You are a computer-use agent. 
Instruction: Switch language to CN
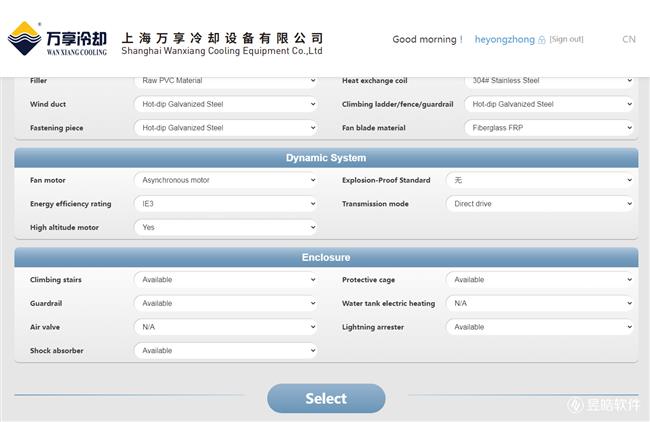point(628,39)
